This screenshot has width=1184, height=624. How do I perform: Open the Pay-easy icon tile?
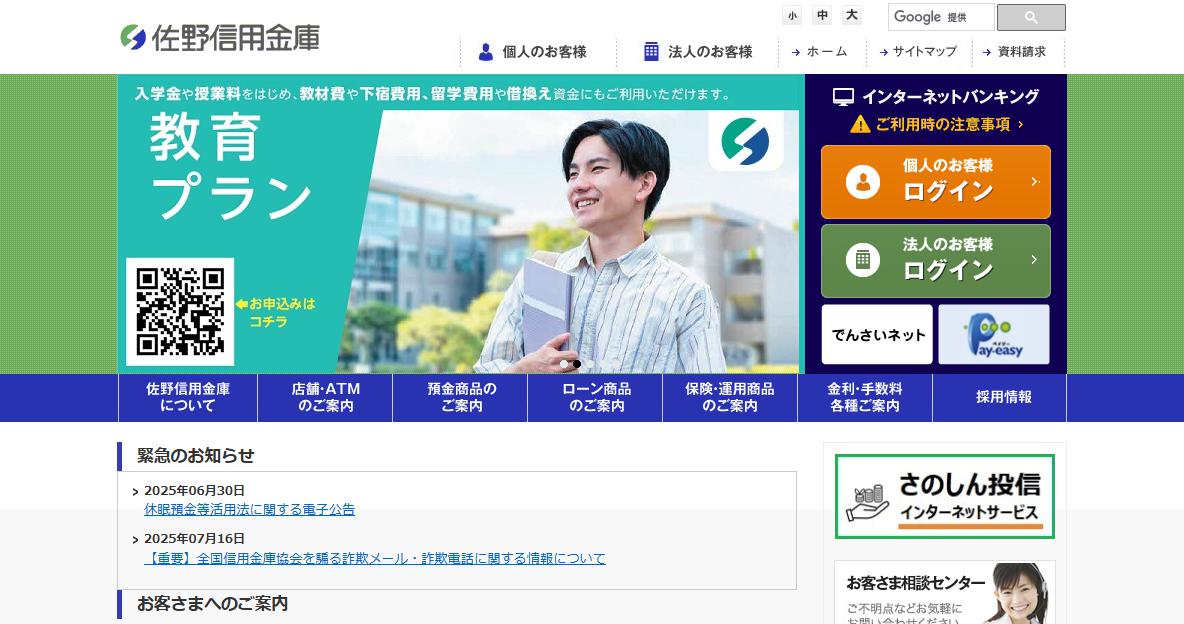tap(994, 335)
